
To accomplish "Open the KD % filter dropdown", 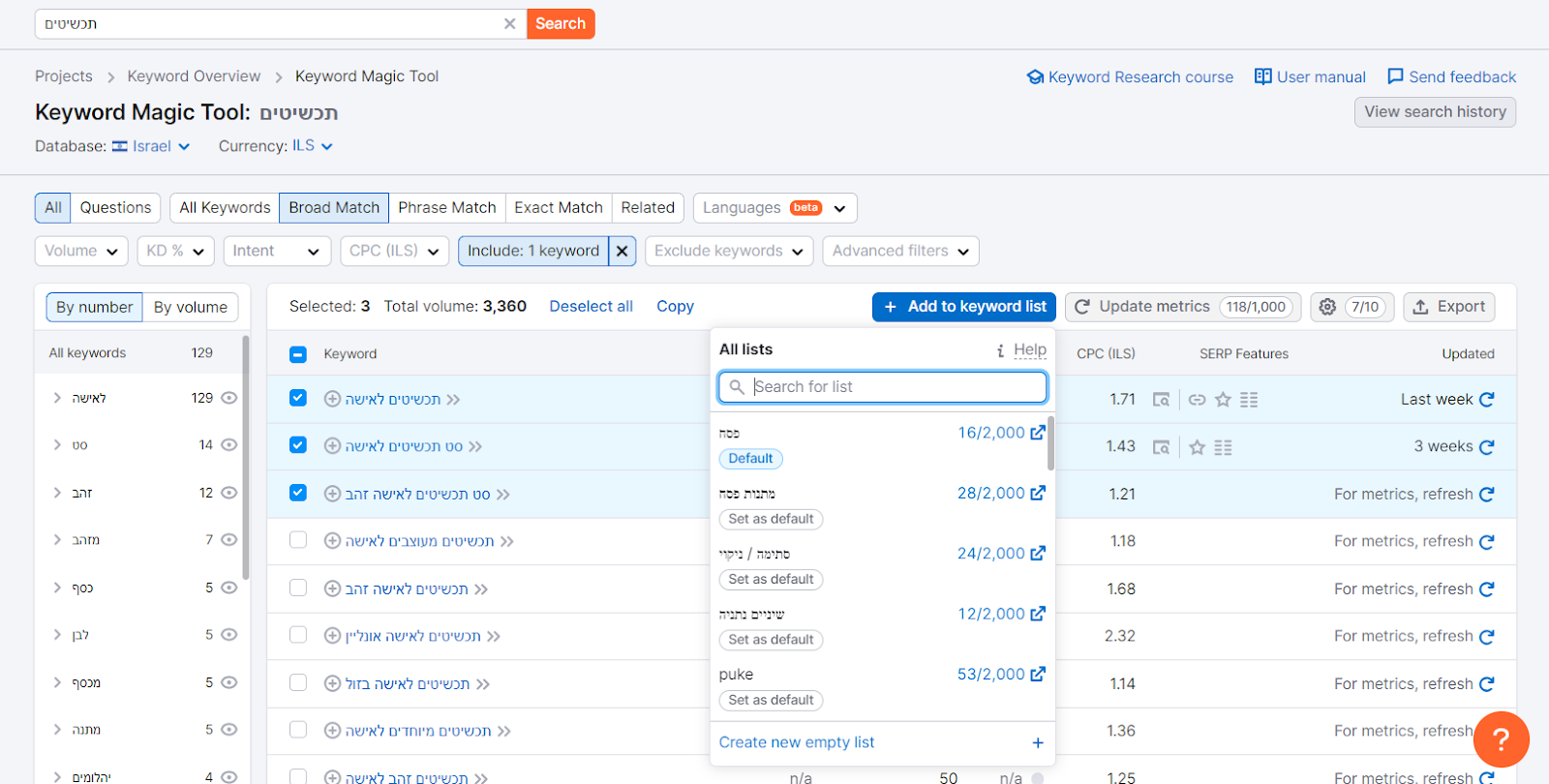I will (175, 251).
